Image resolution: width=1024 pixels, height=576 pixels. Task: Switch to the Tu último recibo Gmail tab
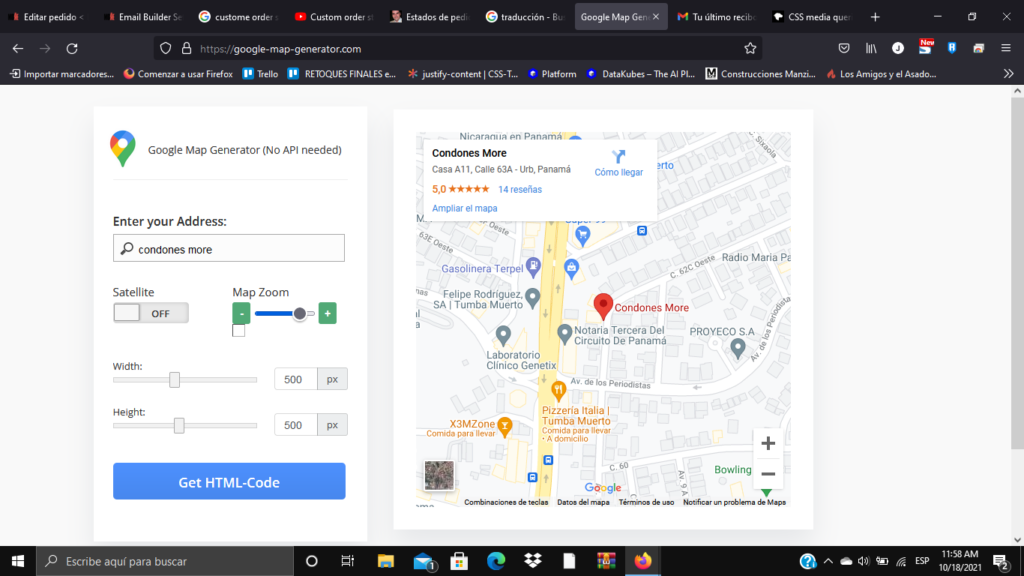click(x=716, y=17)
